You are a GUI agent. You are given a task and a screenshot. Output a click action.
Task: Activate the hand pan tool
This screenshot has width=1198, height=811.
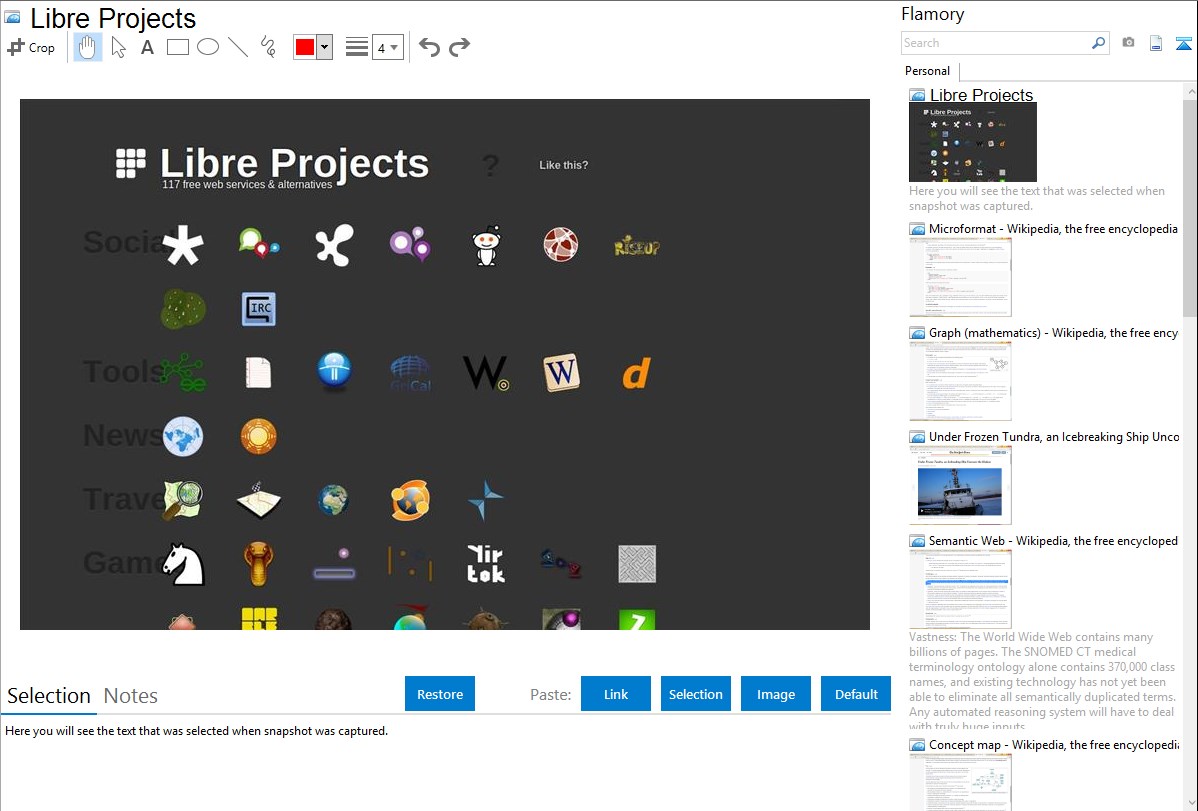click(88, 47)
